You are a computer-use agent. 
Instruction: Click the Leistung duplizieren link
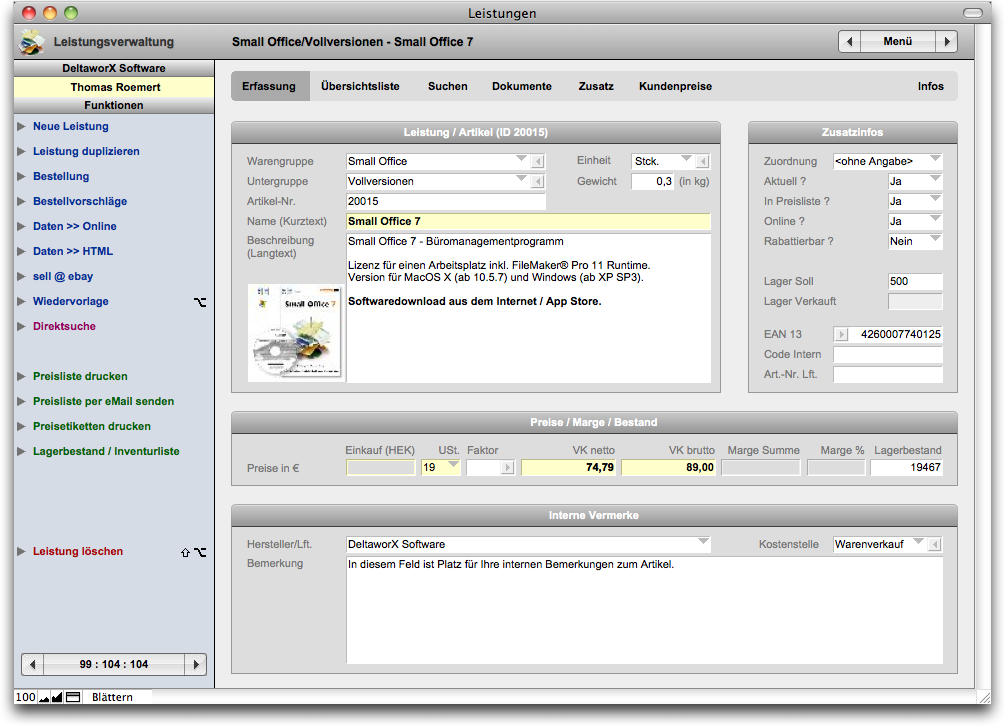[87, 151]
